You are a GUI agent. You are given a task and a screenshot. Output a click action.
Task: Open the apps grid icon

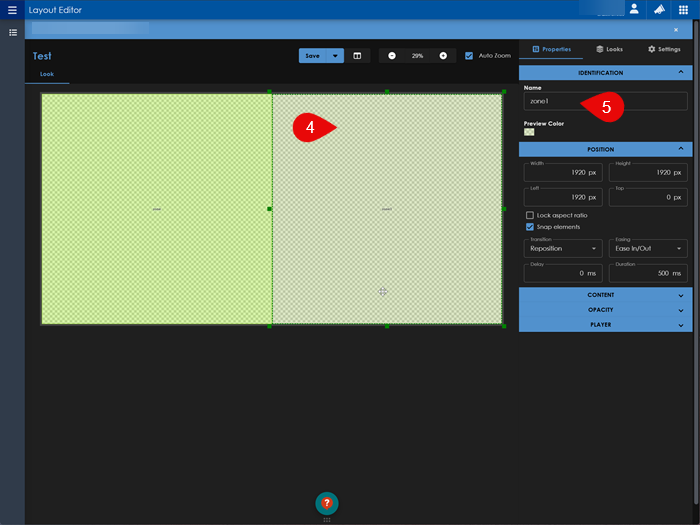(683, 9)
